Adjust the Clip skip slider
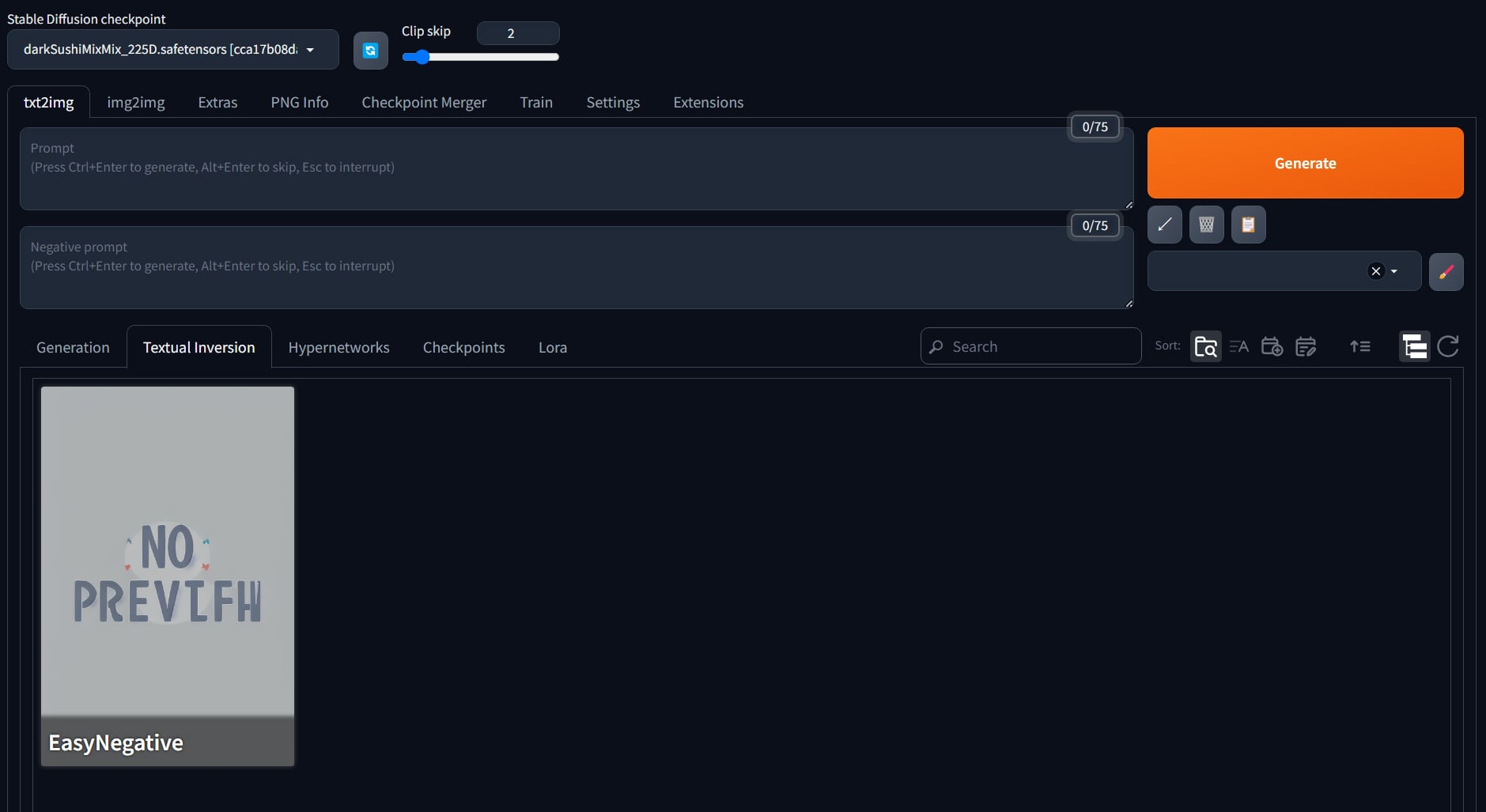 480,57
